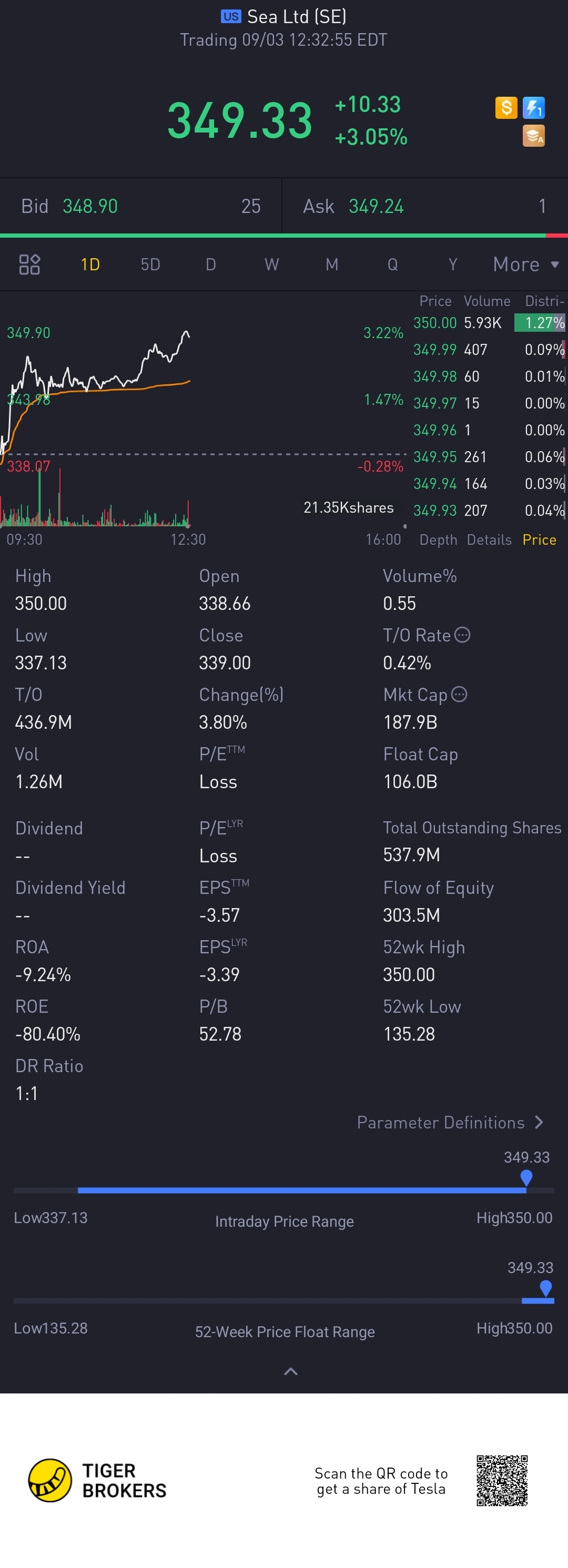Open the Details tab
Viewport: 568px width, 1568px height.
pos(490,539)
